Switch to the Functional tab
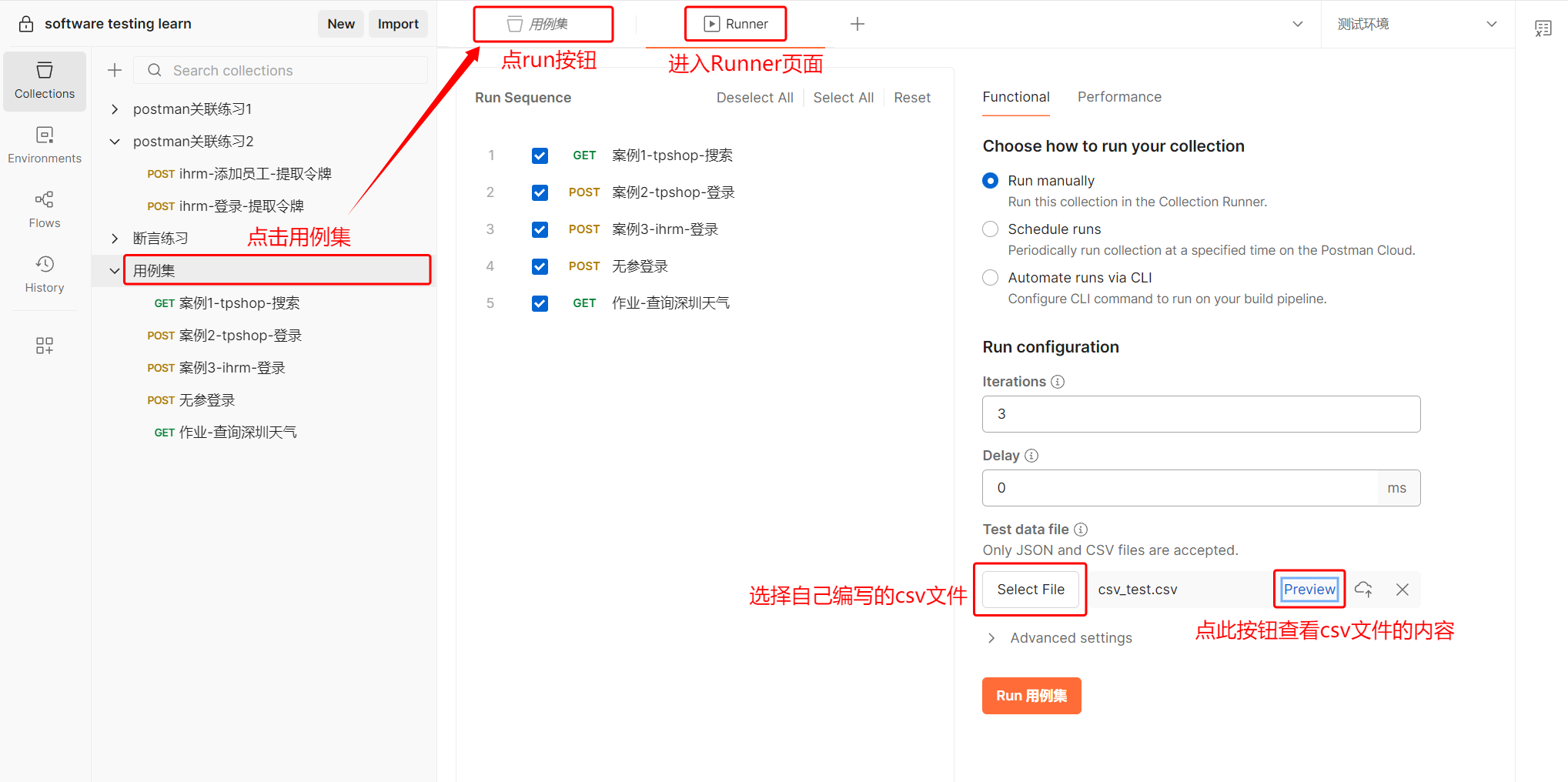The width and height of the screenshot is (1568, 782). pyautogui.click(x=1016, y=97)
